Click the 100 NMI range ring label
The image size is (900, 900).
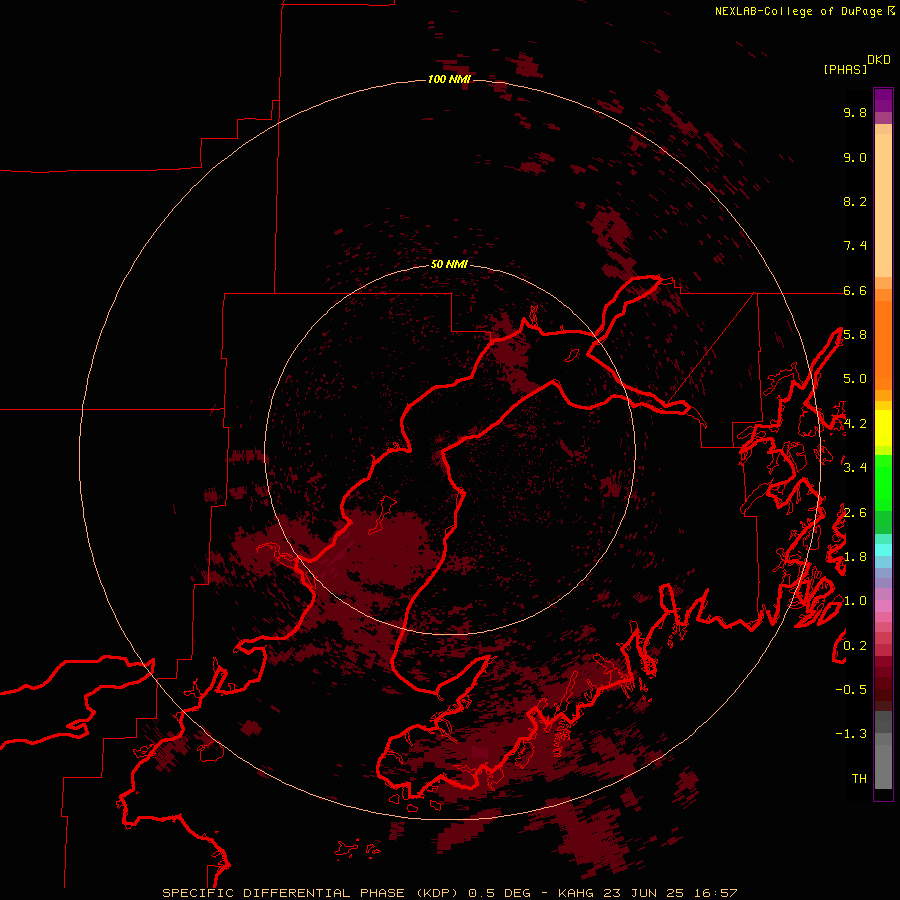pyautogui.click(x=449, y=79)
